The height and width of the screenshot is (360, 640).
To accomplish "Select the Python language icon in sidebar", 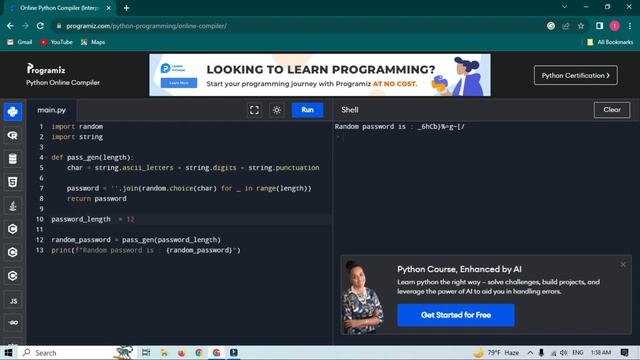I will pyautogui.click(x=13, y=112).
